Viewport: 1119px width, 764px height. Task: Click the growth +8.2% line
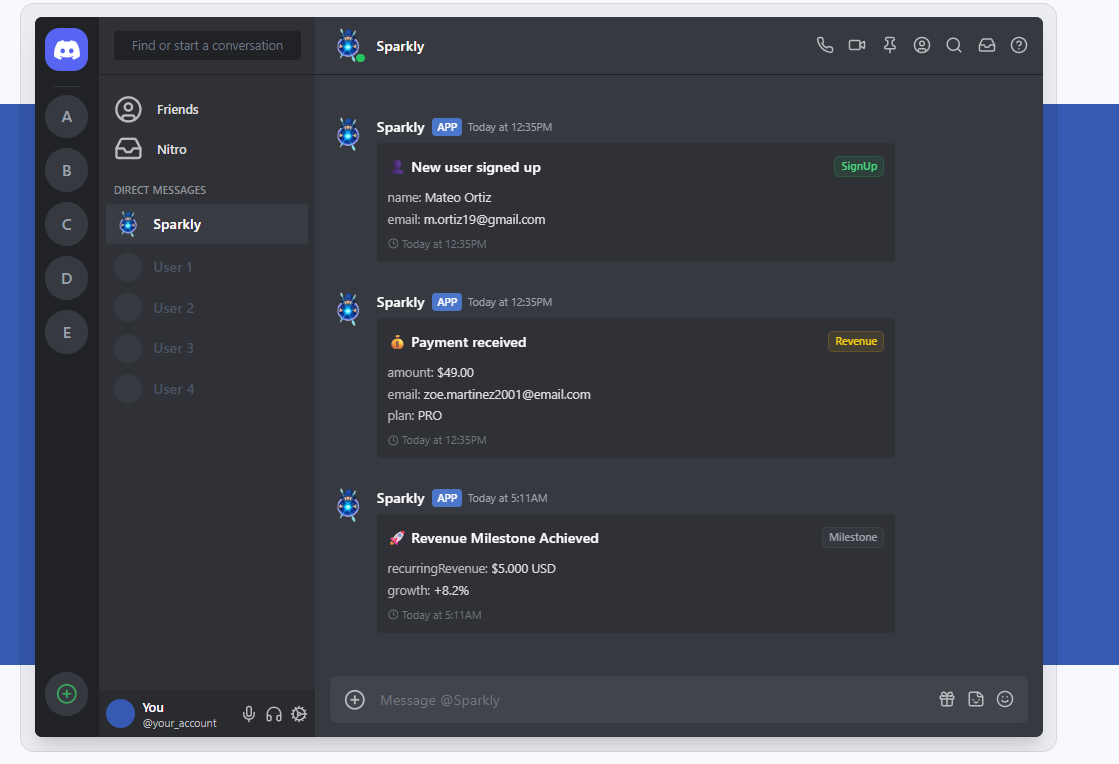click(x=428, y=591)
